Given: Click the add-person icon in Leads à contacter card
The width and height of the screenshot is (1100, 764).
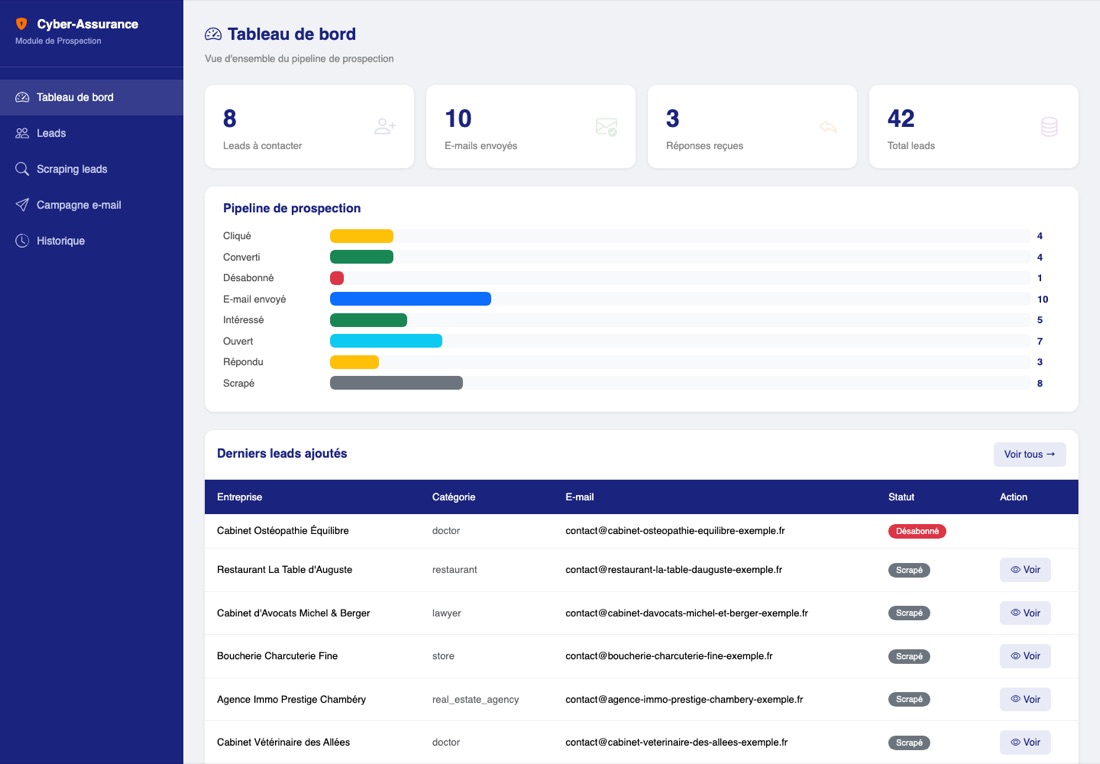Looking at the screenshot, I should tap(384, 126).
